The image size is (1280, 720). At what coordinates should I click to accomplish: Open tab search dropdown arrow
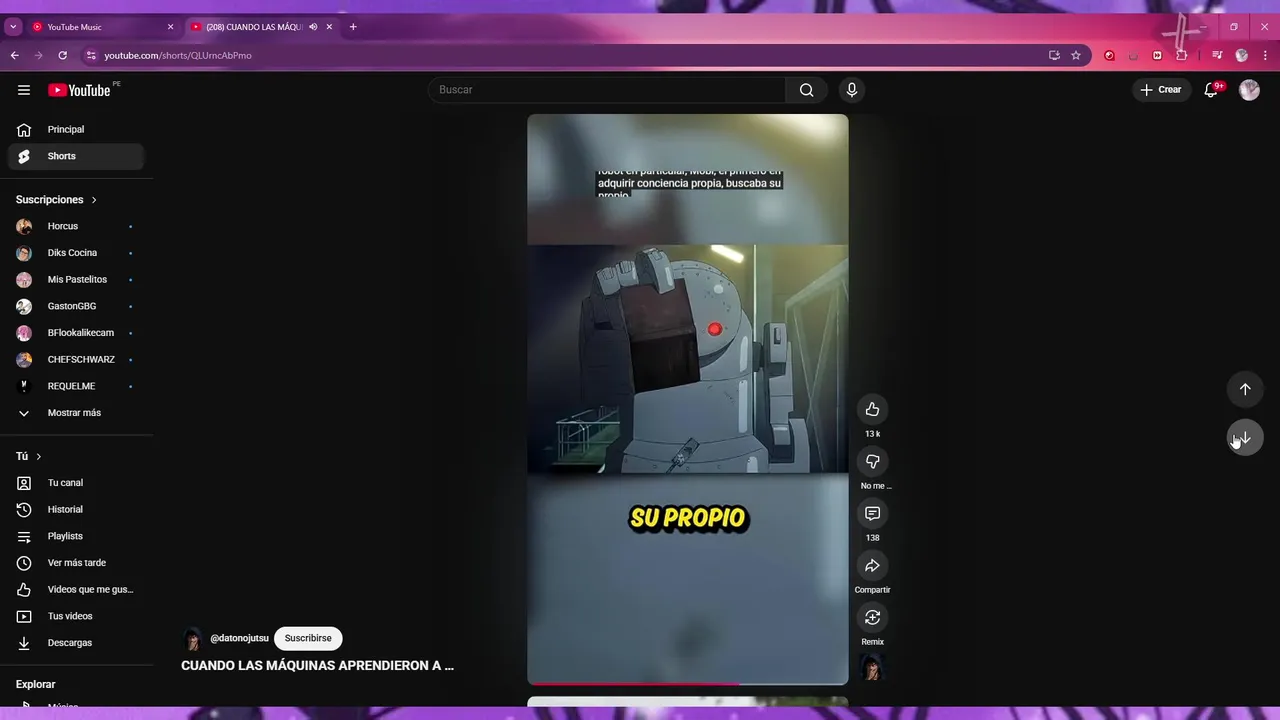pyautogui.click(x=13, y=27)
